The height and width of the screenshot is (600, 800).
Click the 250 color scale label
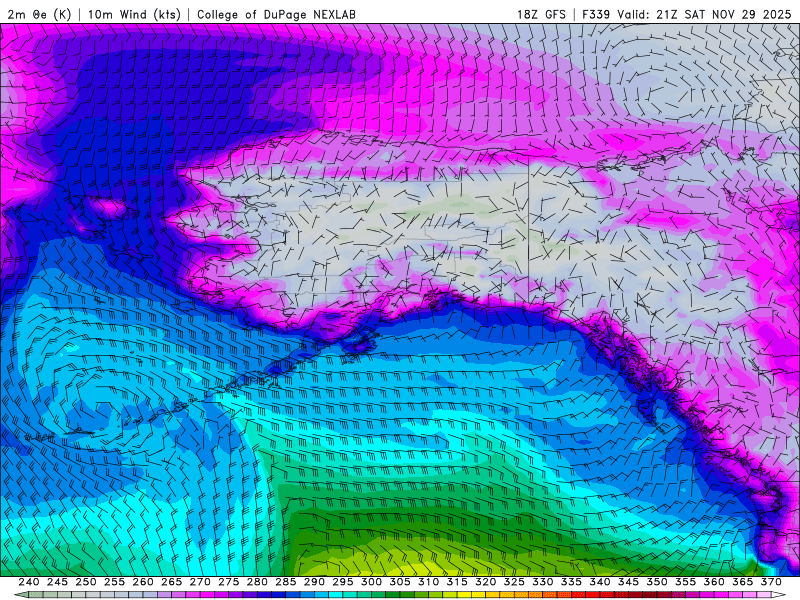click(86, 582)
